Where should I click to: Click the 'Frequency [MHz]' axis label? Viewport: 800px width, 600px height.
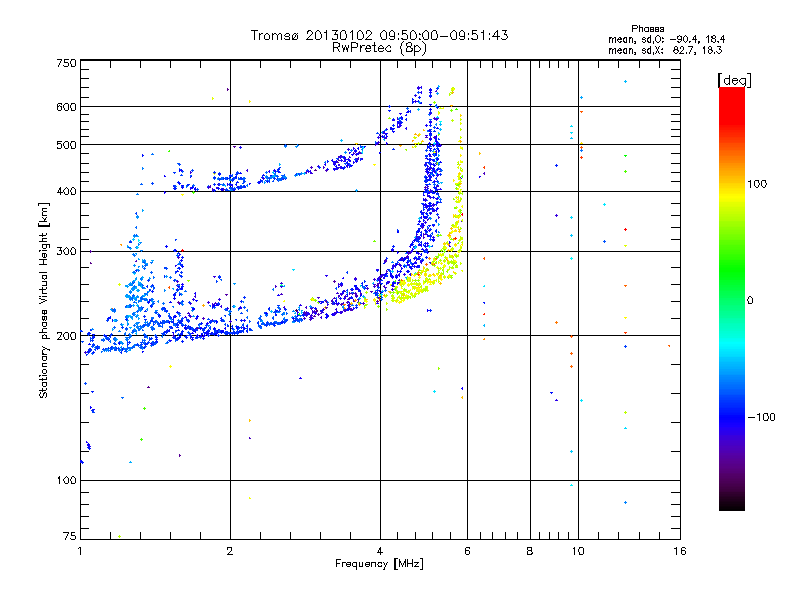(379, 564)
